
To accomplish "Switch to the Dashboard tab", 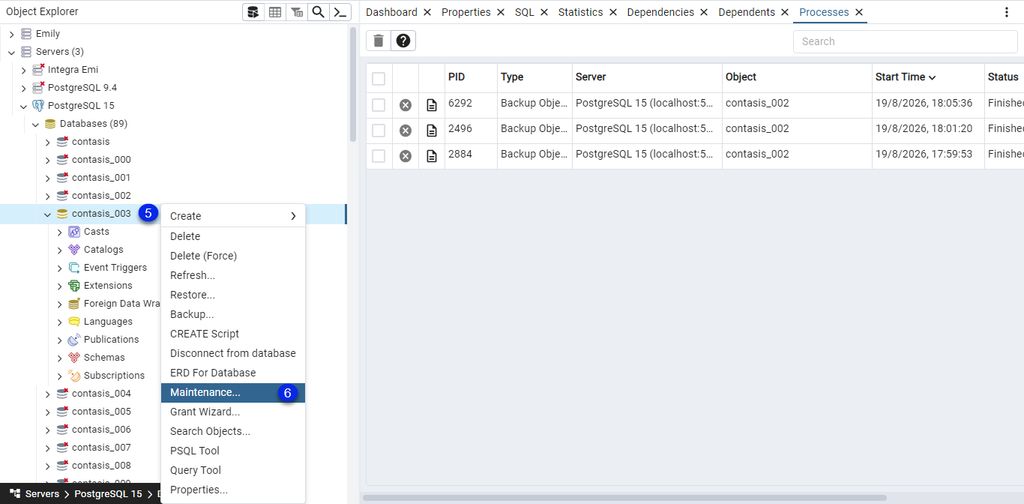I will [391, 12].
